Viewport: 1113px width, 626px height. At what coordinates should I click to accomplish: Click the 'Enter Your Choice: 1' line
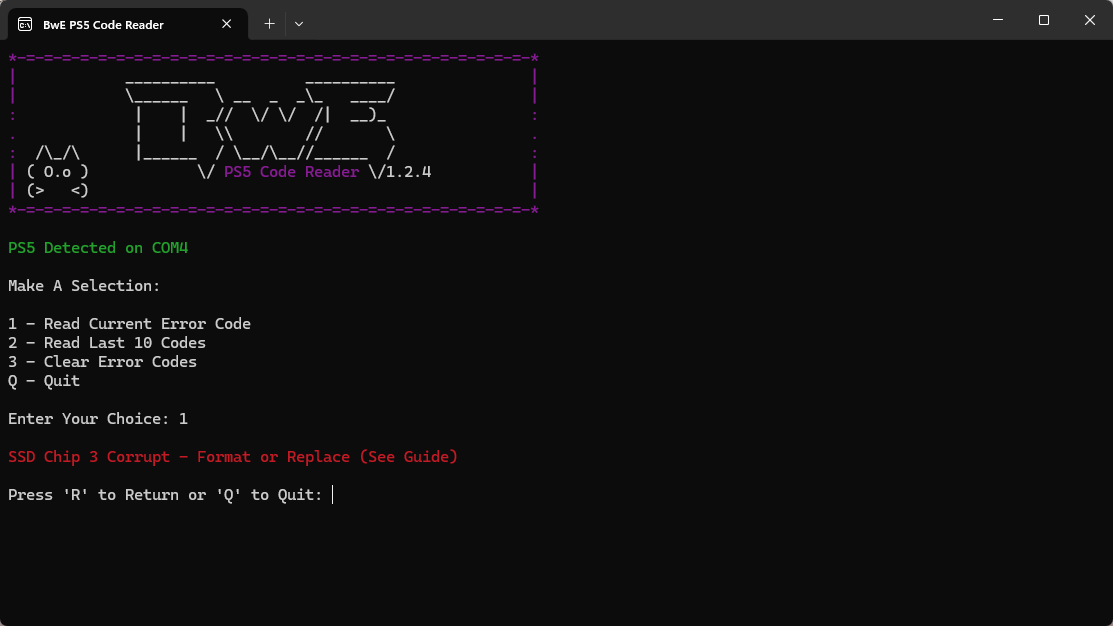[x=98, y=419]
